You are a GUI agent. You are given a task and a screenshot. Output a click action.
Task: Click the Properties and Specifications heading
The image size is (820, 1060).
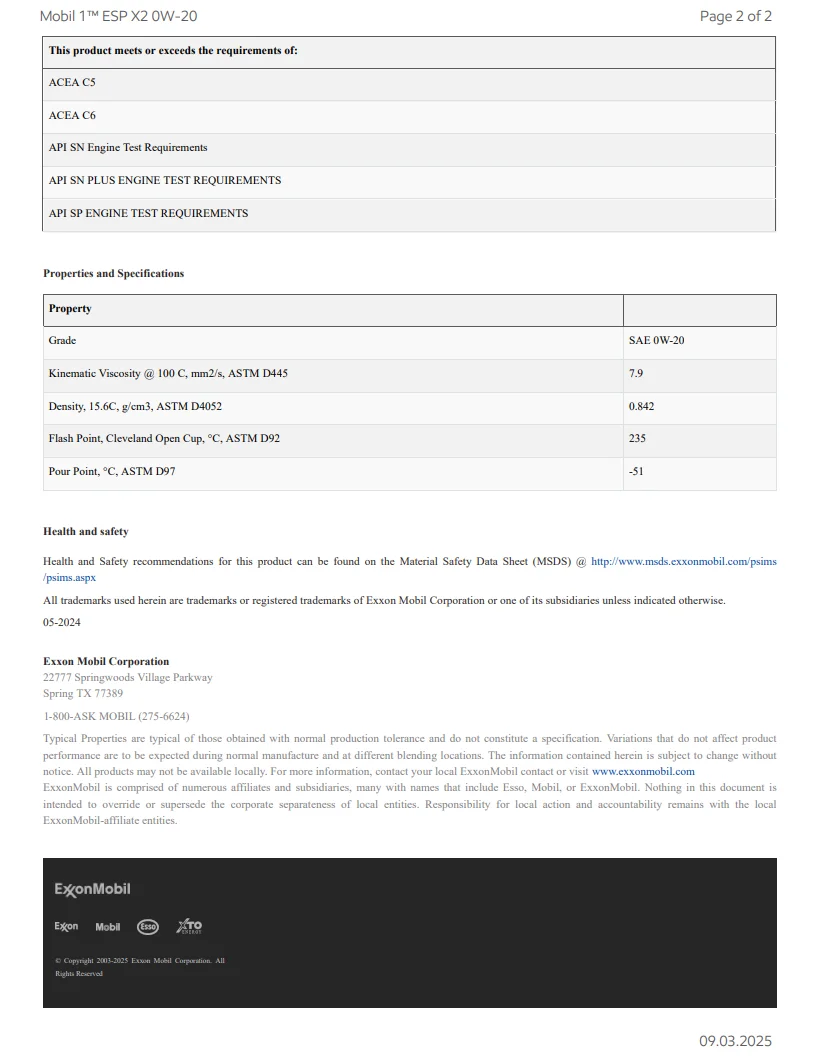point(114,273)
